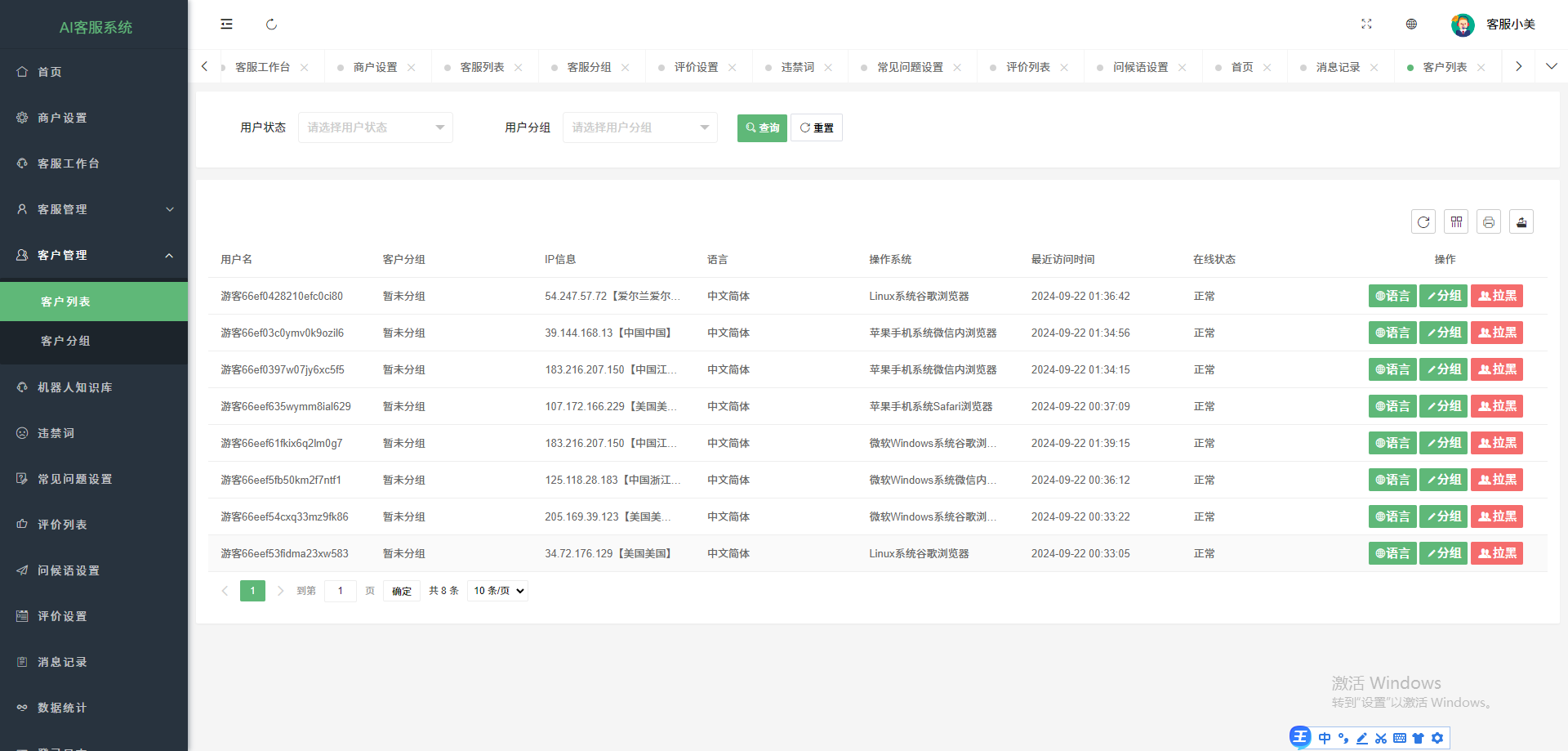Click 确定 in the pagination bar
This screenshot has height=751, width=1568.
pyautogui.click(x=402, y=591)
